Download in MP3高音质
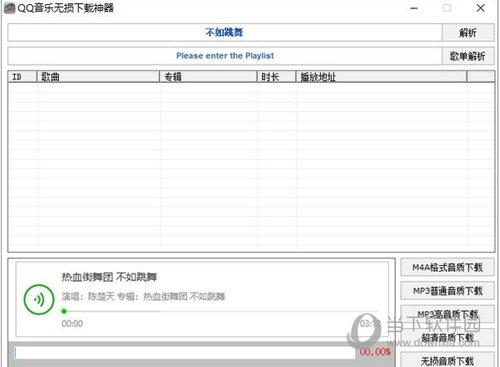The width and height of the screenshot is (500, 367). click(447, 314)
